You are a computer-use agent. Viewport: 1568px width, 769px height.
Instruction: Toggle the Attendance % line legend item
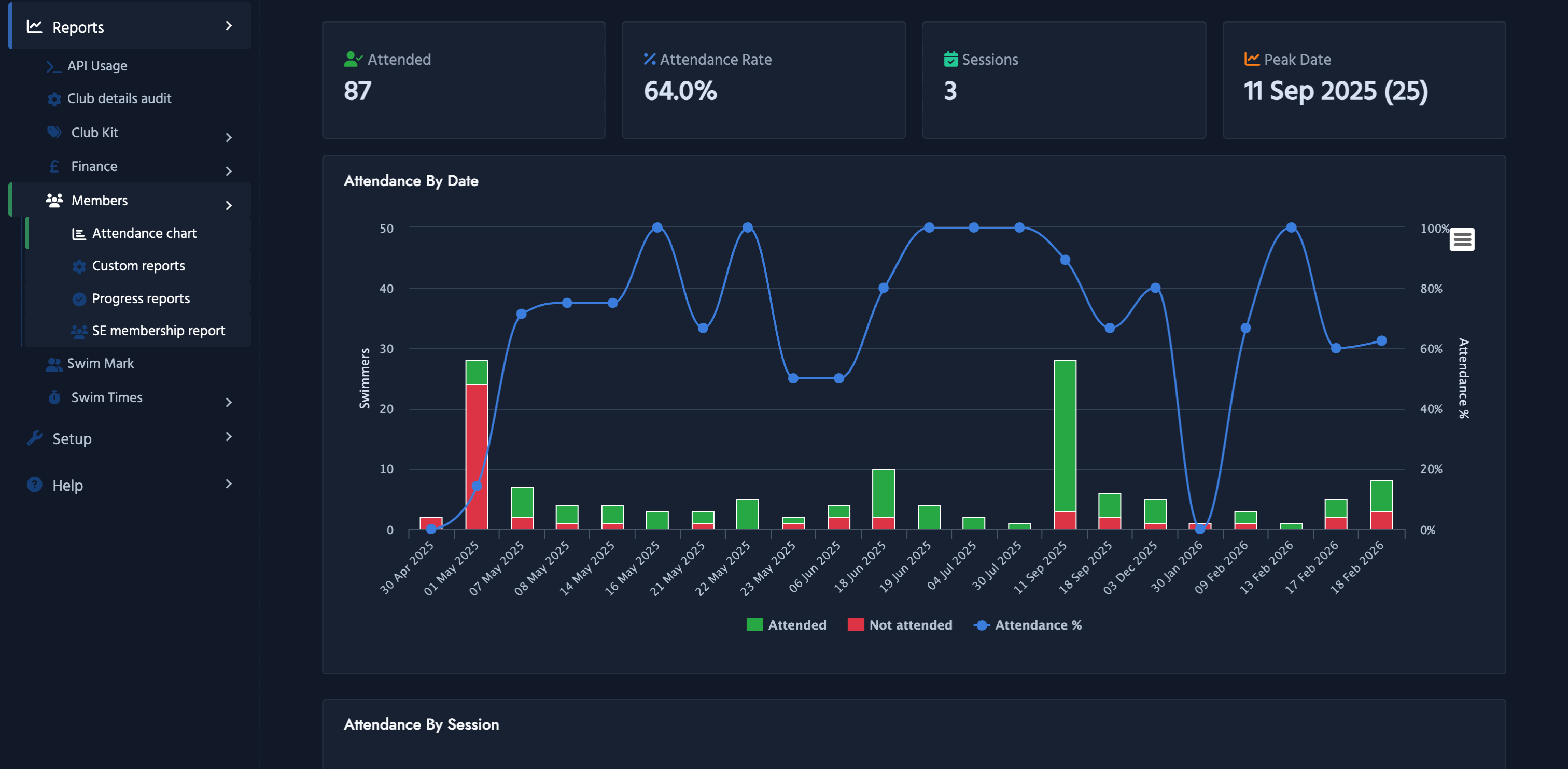tap(1028, 625)
